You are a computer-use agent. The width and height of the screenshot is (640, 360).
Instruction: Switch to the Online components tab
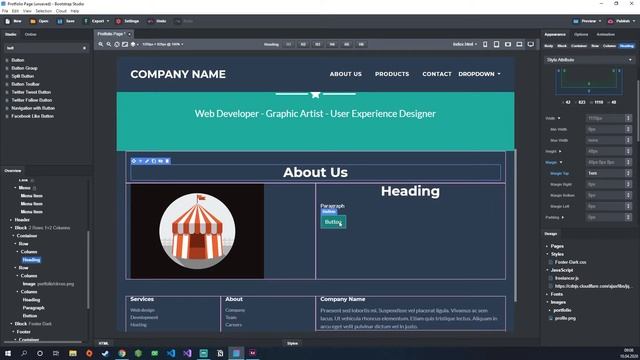click(x=31, y=34)
